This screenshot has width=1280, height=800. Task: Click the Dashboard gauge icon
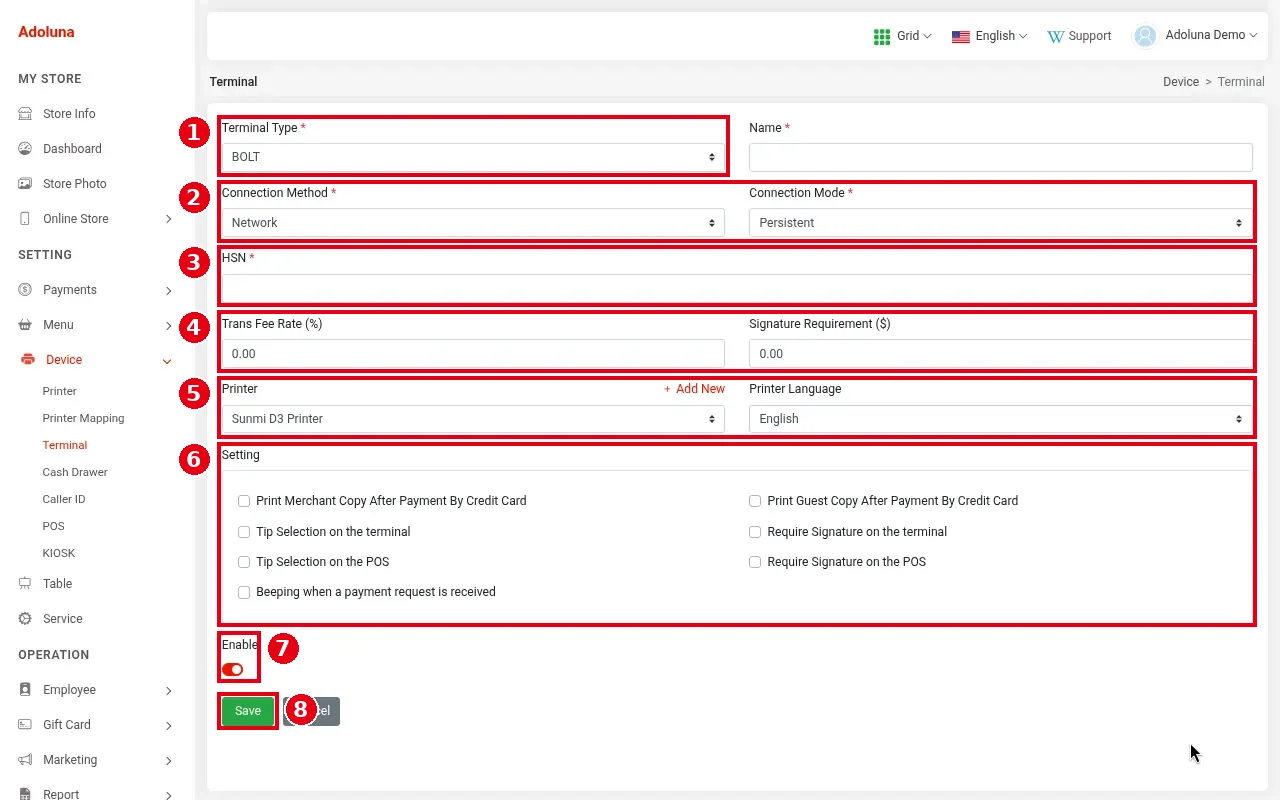click(25, 149)
